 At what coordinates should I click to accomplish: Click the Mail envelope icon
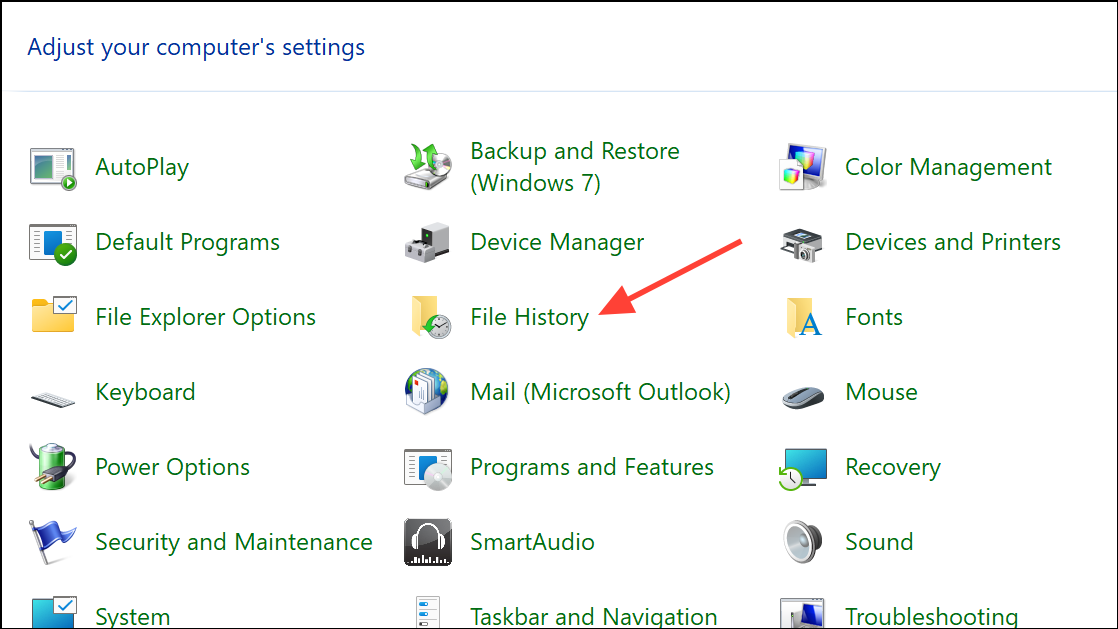tap(429, 392)
